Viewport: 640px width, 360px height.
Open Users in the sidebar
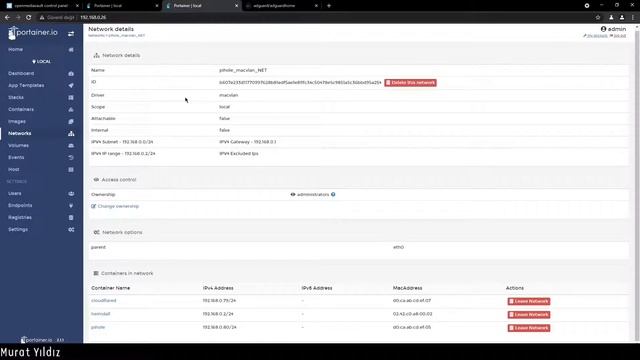pos(15,193)
